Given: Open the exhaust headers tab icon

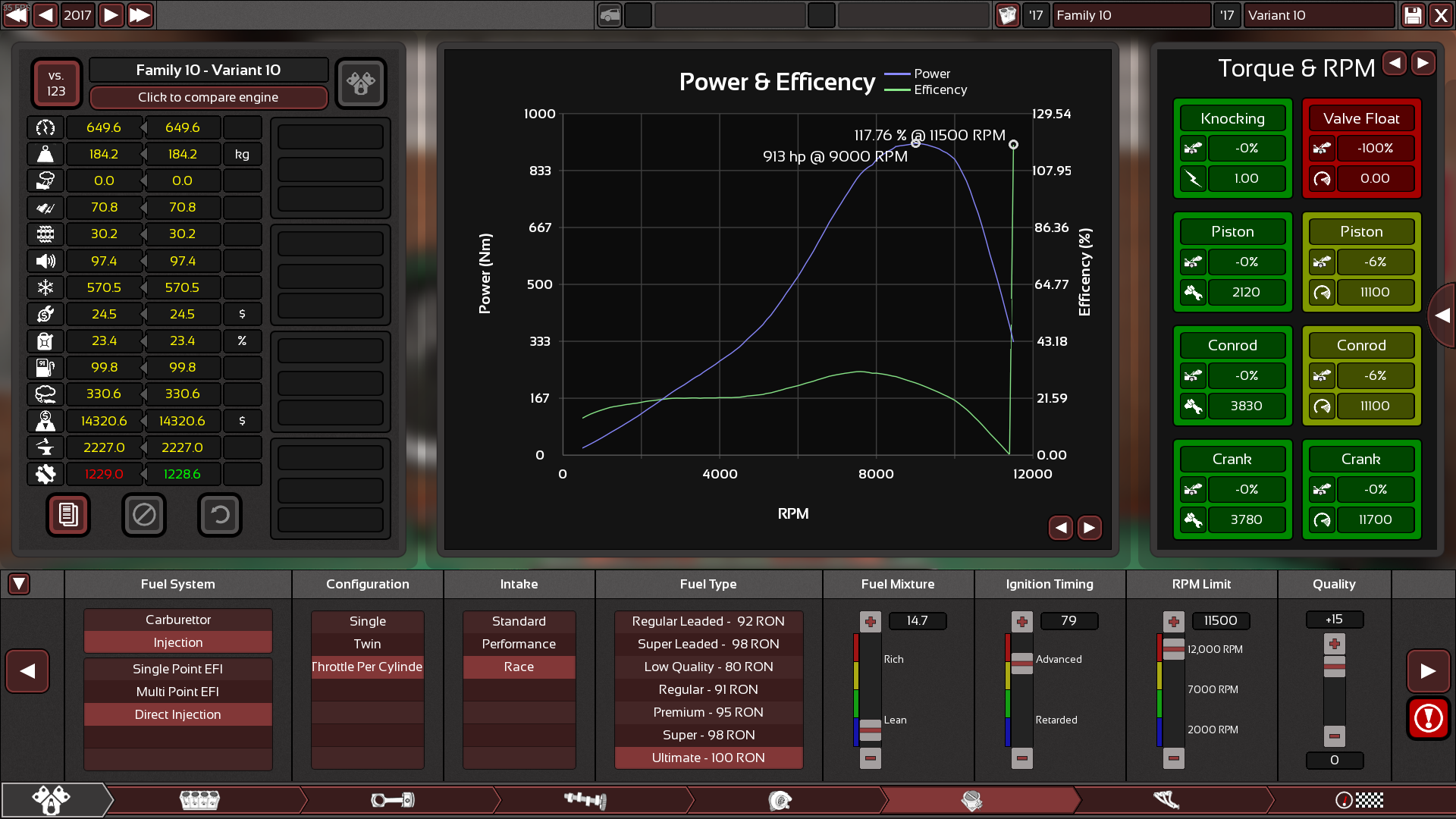Looking at the screenshot, I should pyautogui.click(x=1166, y=800).
